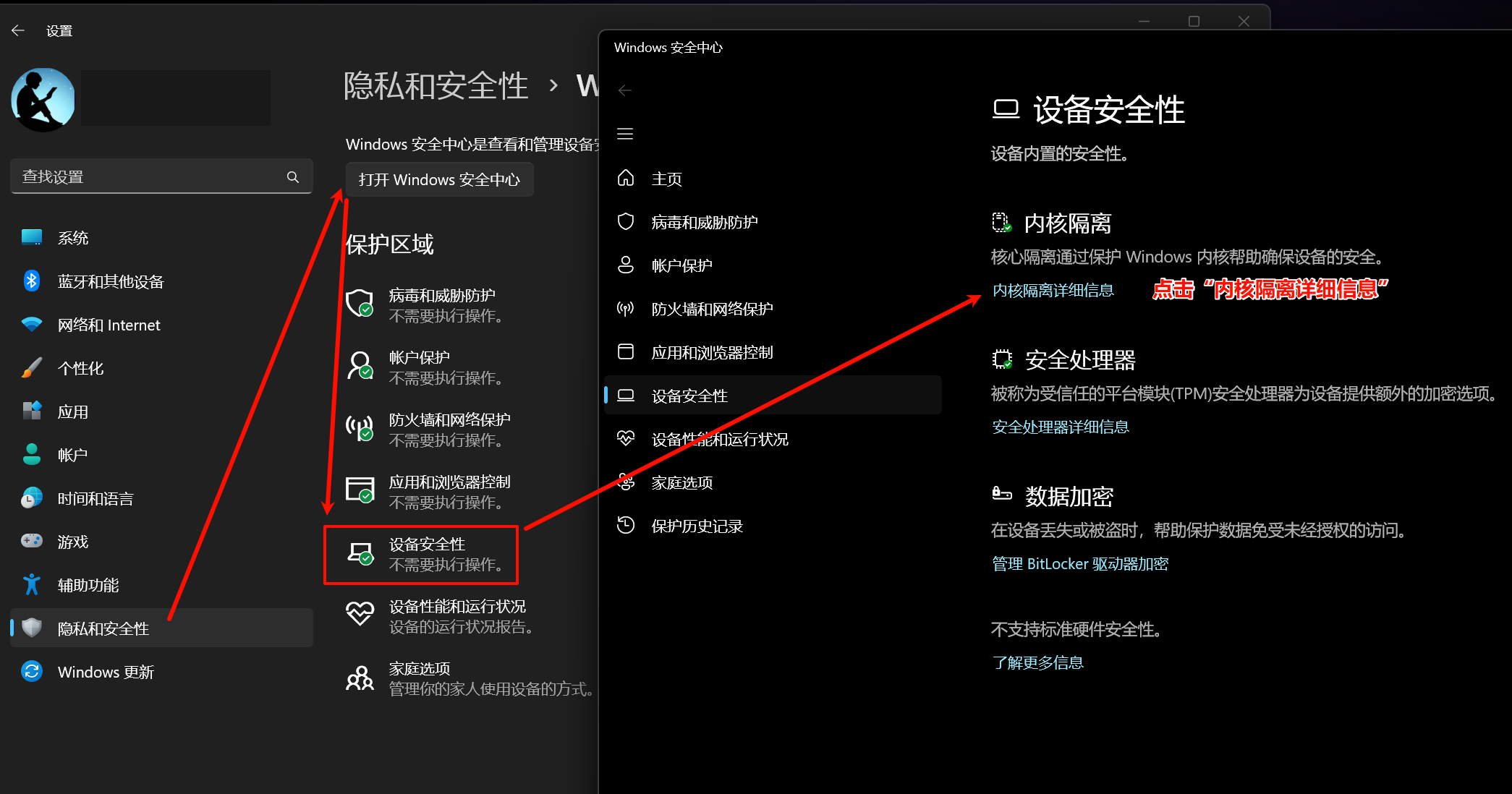Click the 内核隔离 section heading
Screen dimensions: 1512x794
pyautogui.click(x=1068, y=223)
